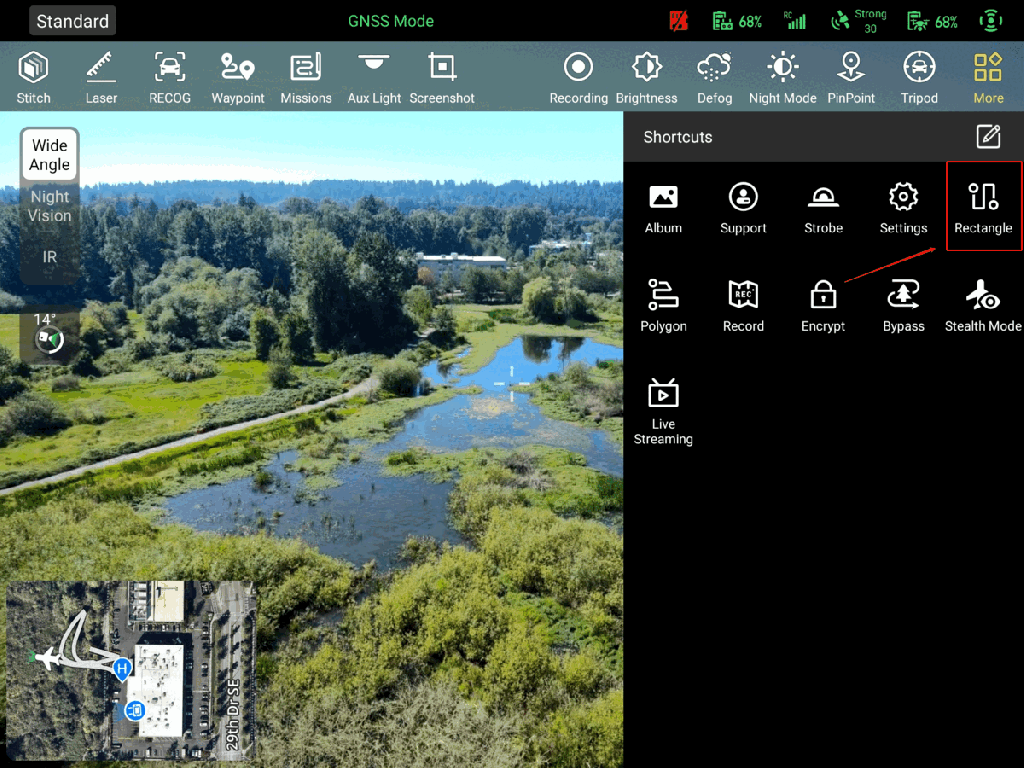
Task: Enable Defog mode
Action: tap(714, 78)
